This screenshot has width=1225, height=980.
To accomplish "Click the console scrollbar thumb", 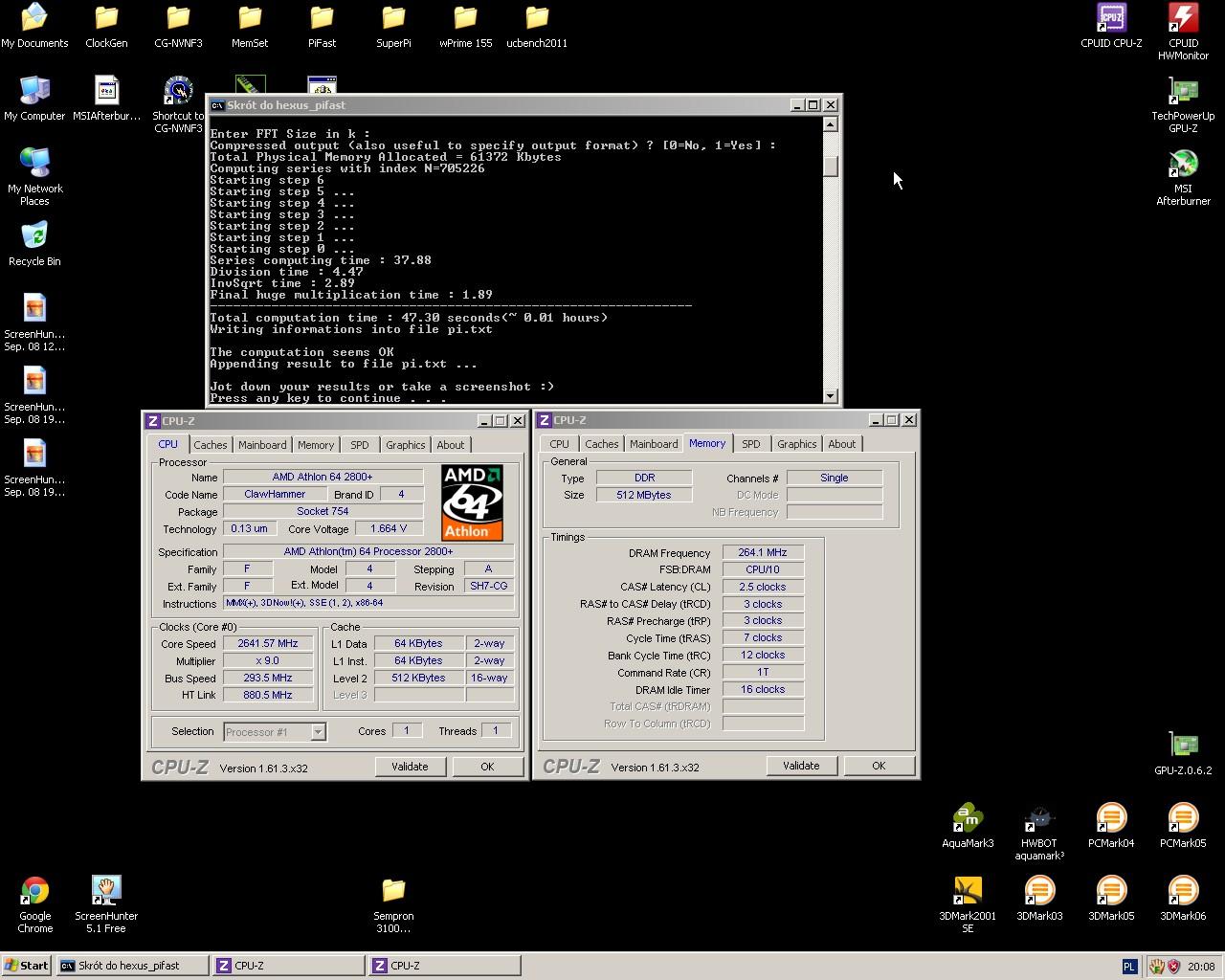I will pos(830,166).
